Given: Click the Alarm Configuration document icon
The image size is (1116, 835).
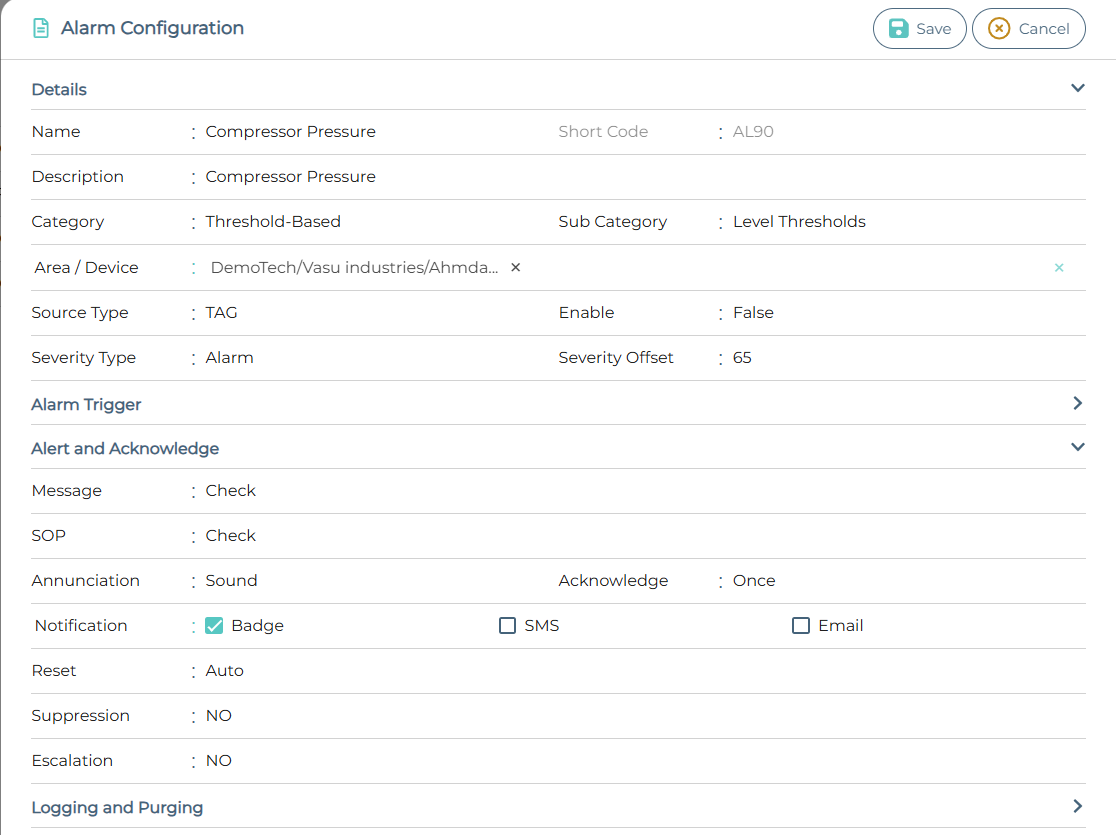Looking at the screenshot, I should coord(41,29).
